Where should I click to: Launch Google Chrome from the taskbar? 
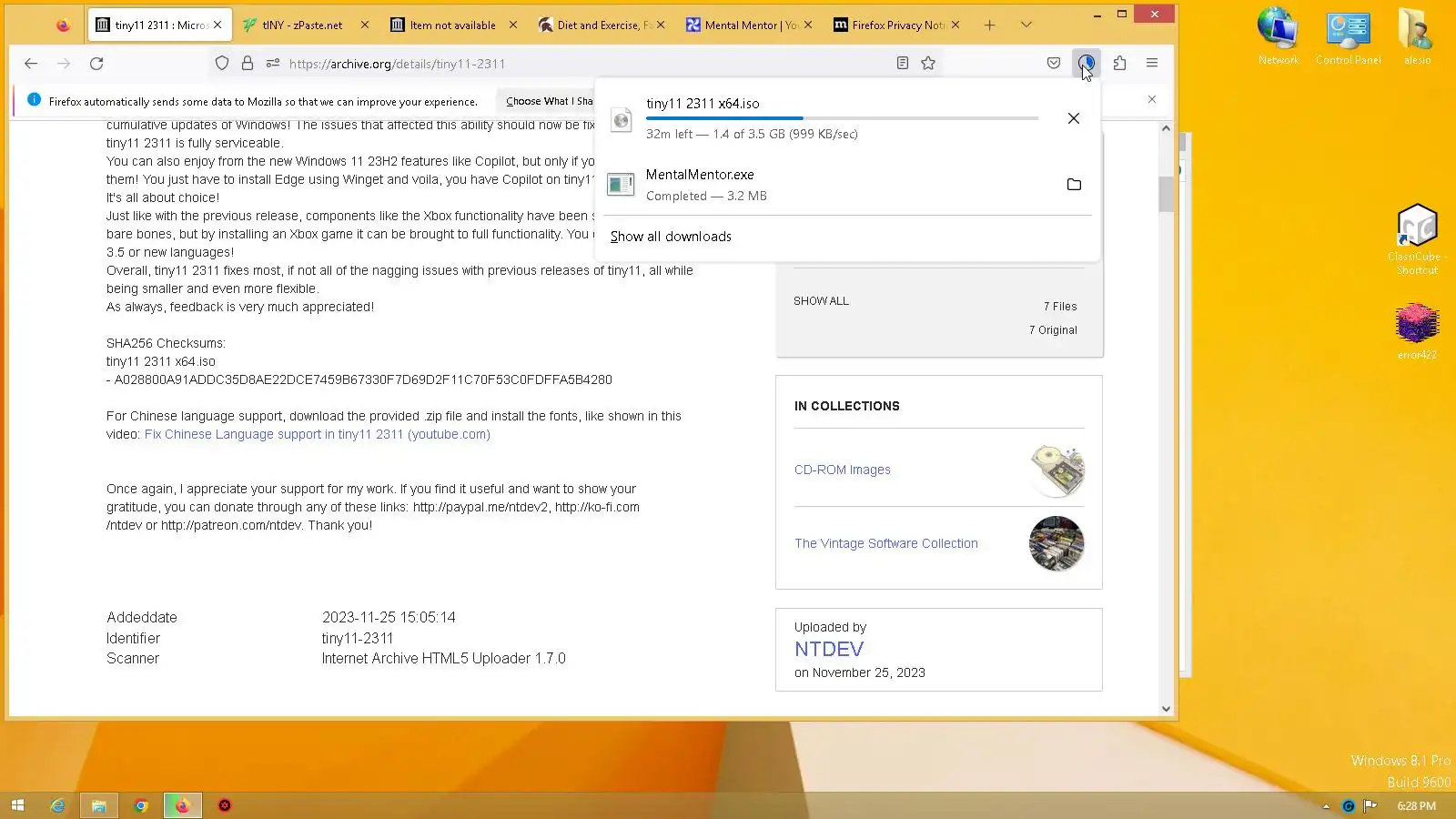click(x=141, y=805)
